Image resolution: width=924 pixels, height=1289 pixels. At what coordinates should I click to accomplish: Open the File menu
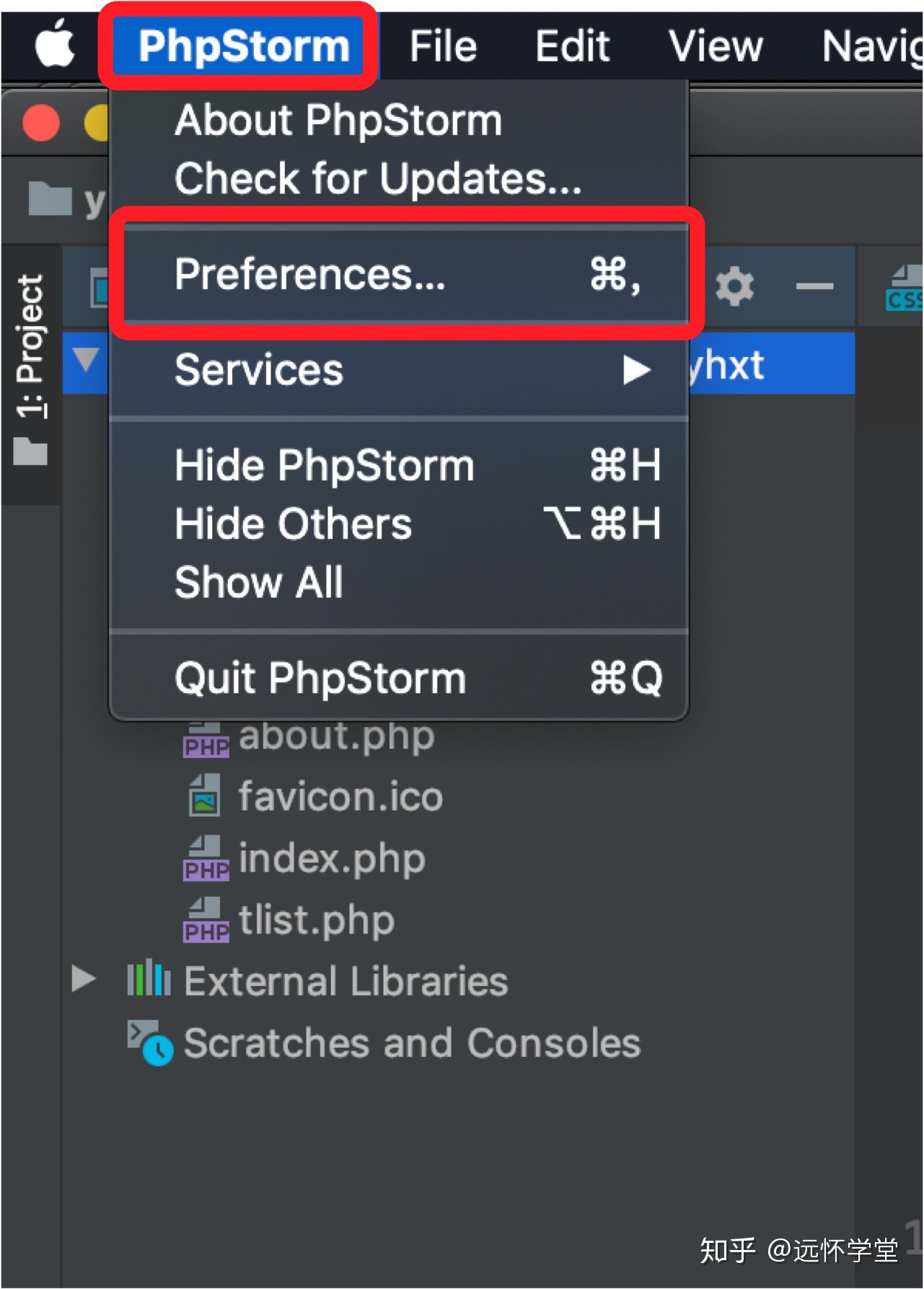(x=442, y=45)
